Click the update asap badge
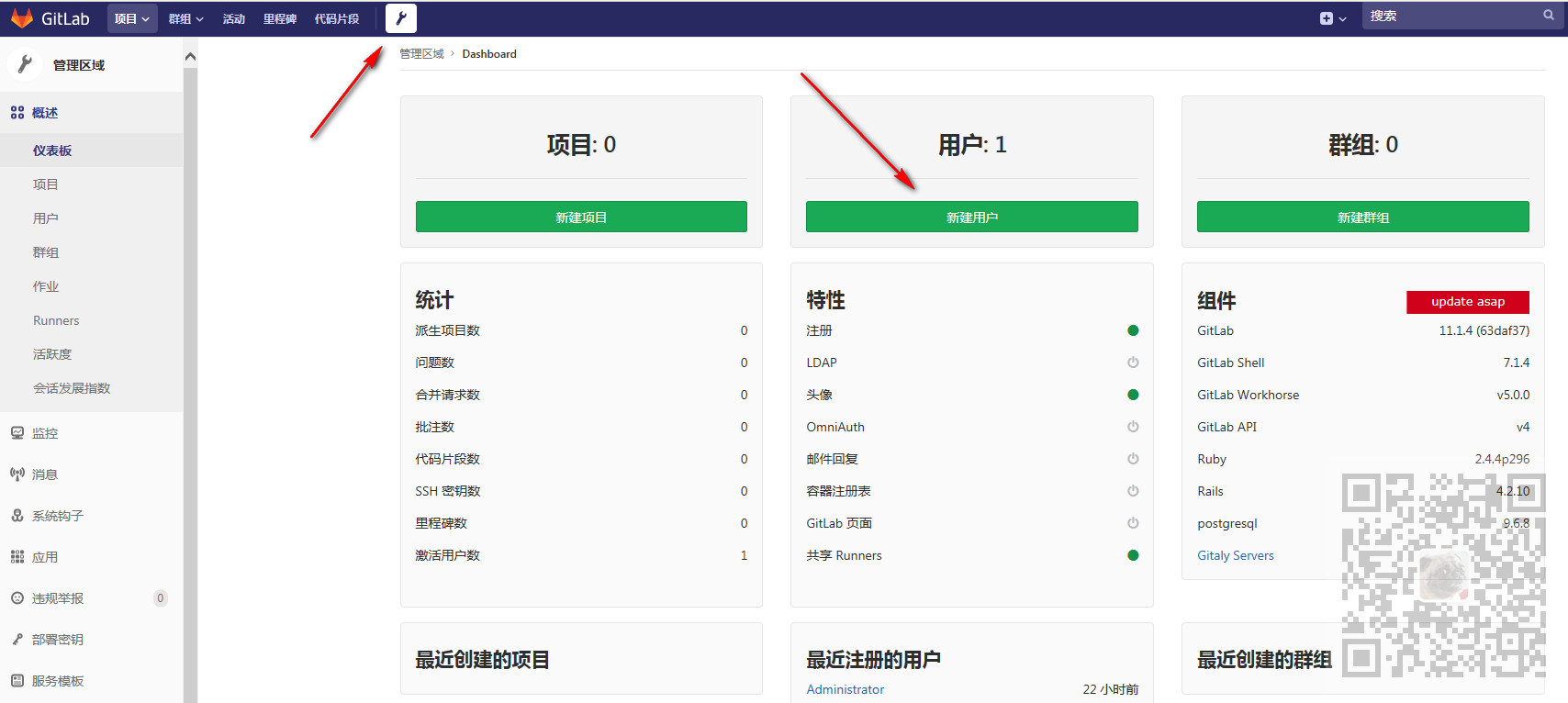The width and height of the screenshot is (1568, 703). pos(1468,302)
